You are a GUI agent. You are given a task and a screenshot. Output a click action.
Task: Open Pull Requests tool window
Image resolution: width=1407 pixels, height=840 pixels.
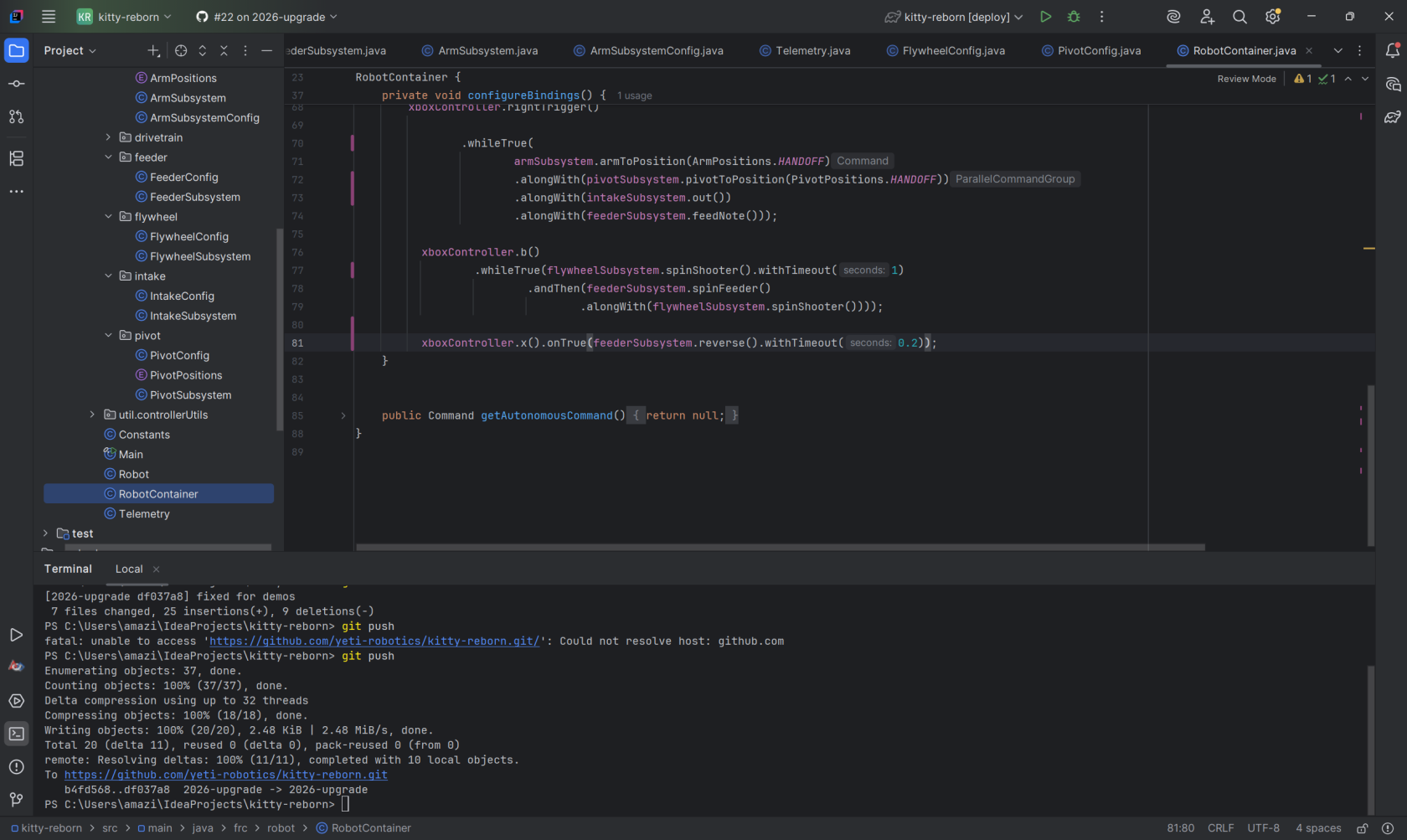16,117
